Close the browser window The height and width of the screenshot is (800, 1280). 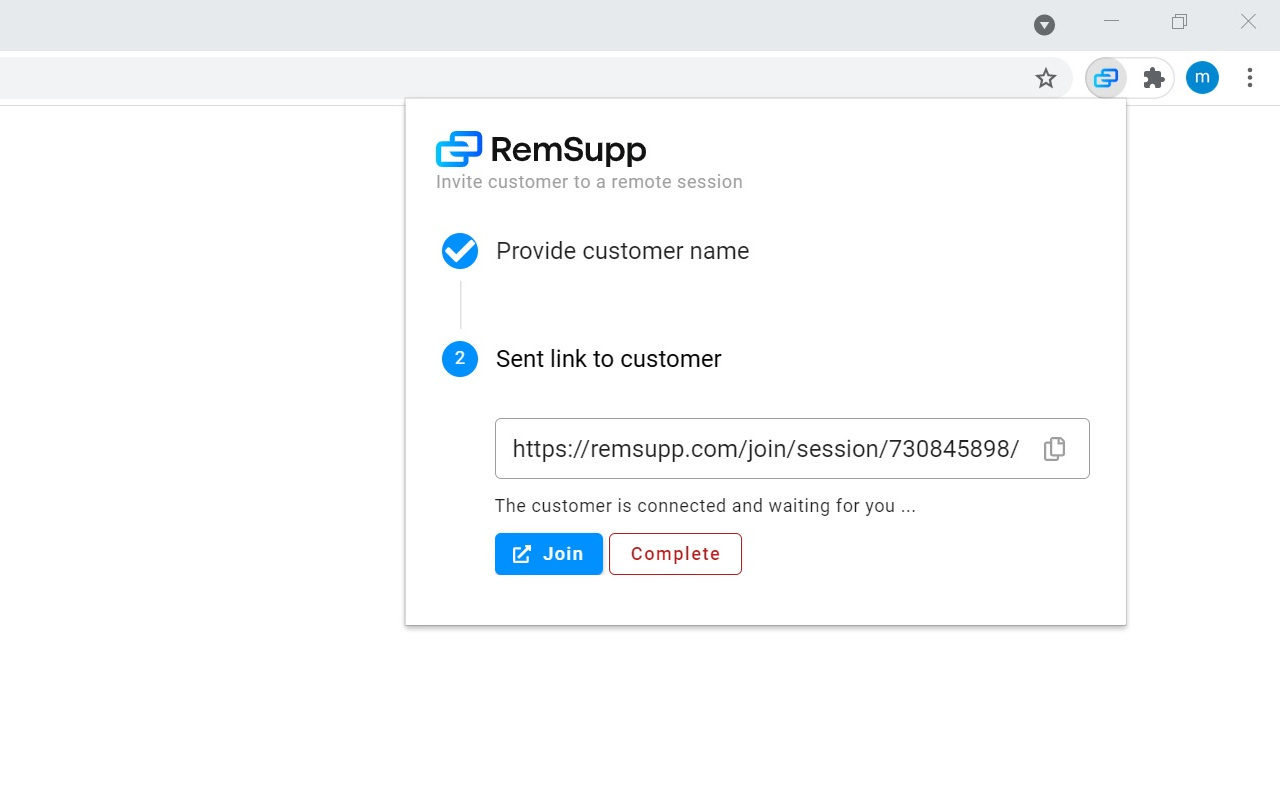[1248, 22]
